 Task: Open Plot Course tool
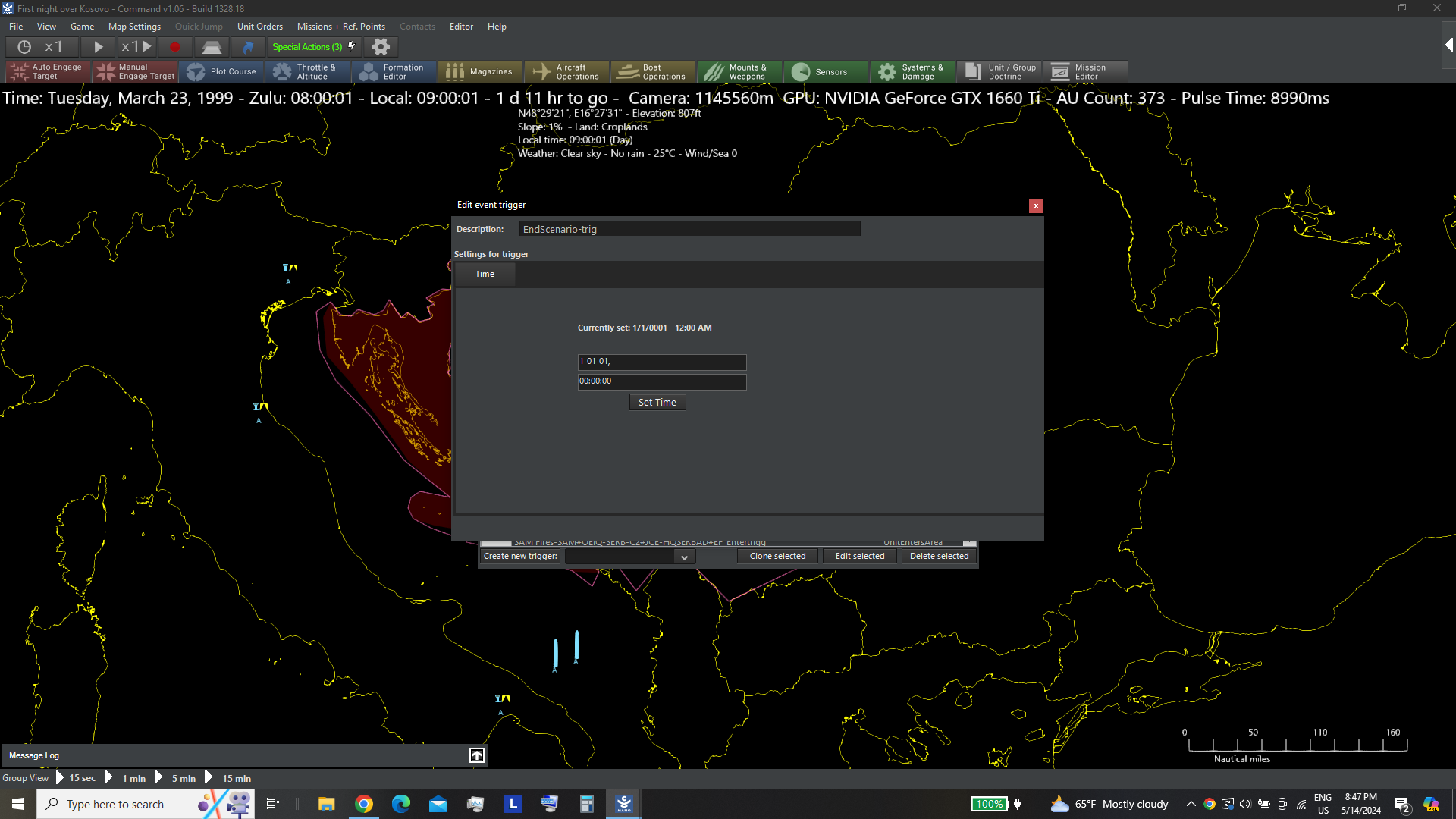point(222,72)
